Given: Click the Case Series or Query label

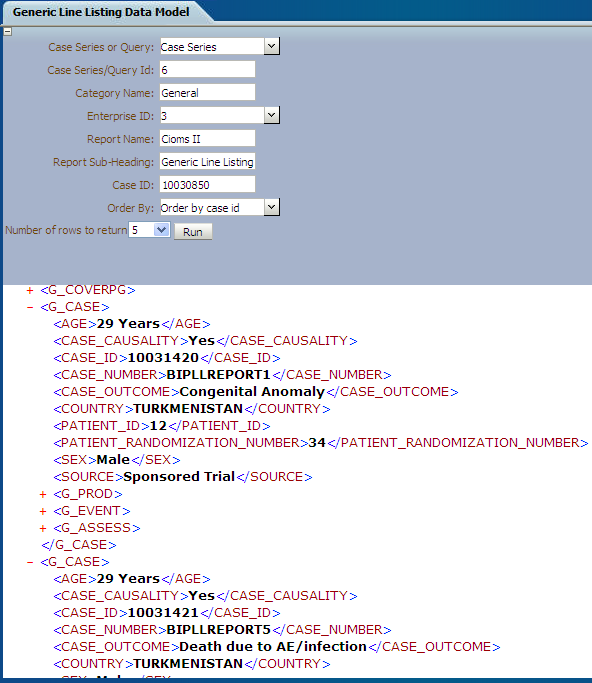Looking at the screenshot, I should (101, 47).
